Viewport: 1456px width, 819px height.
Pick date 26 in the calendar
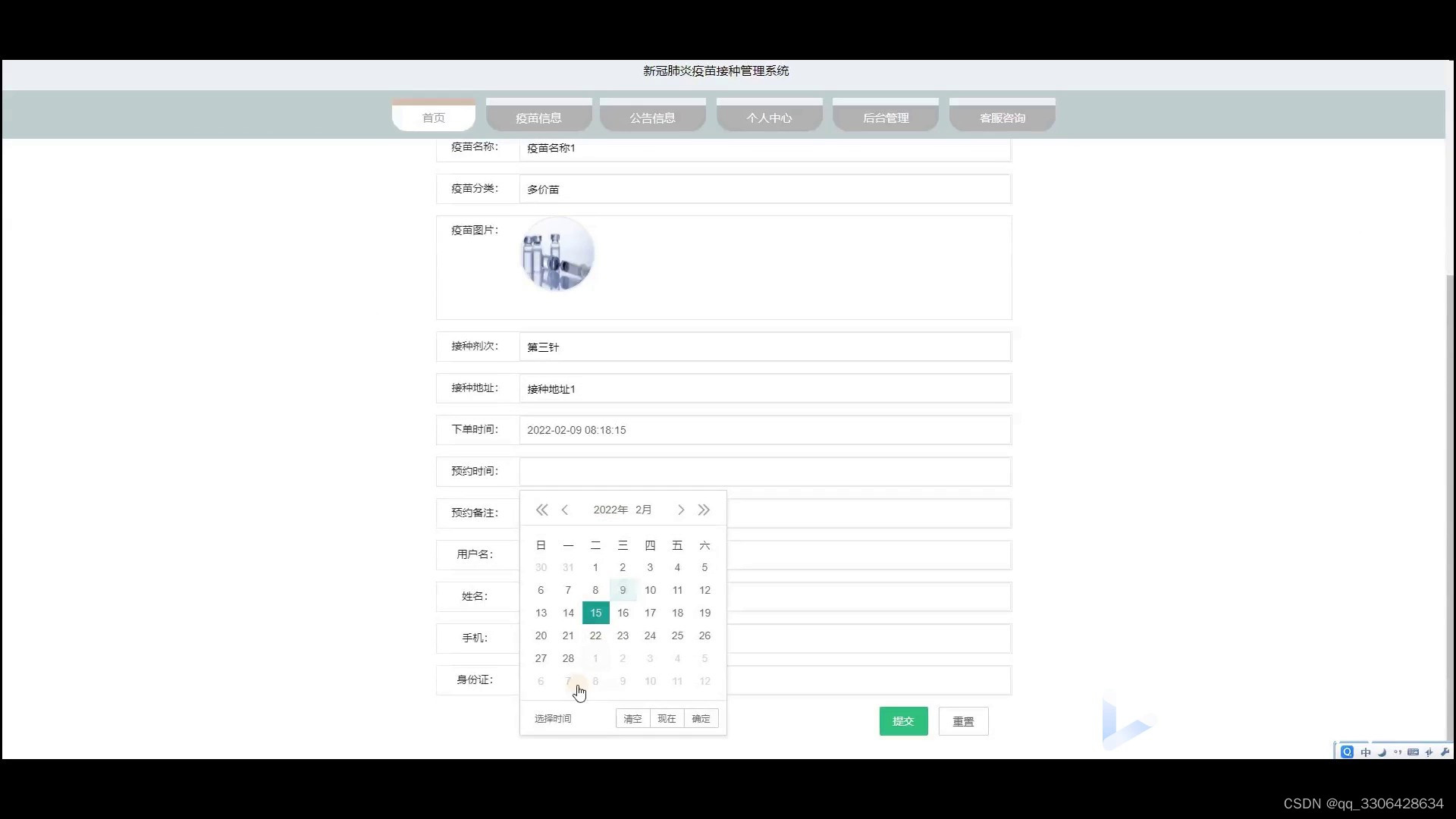704,635
